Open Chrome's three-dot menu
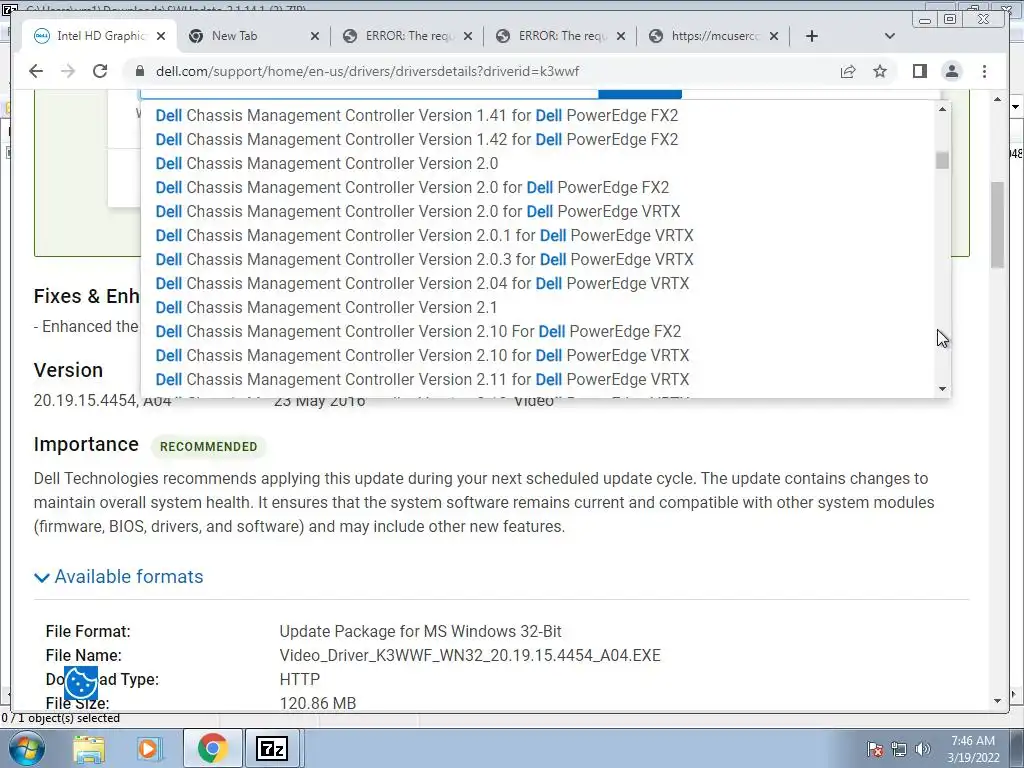The image size is (1024, 768). [x=984, y=71]
